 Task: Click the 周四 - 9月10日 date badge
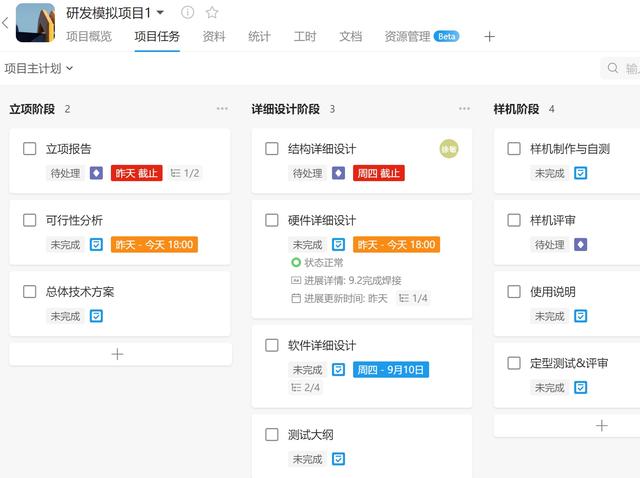(x=390, y=369)
